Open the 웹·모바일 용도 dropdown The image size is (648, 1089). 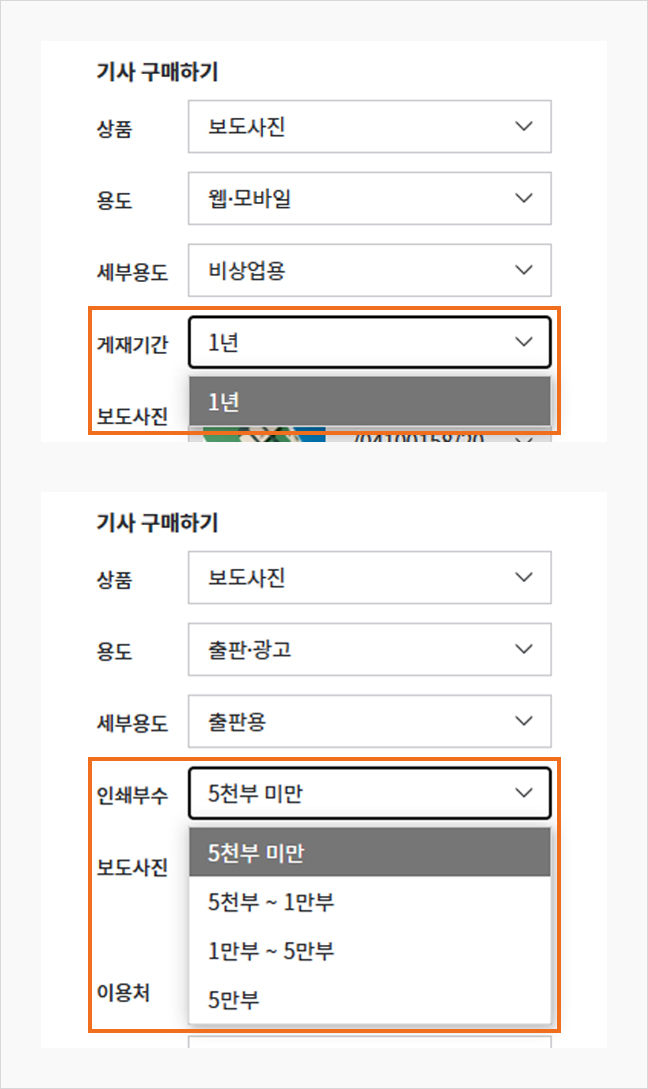click(x=369, y=198)
